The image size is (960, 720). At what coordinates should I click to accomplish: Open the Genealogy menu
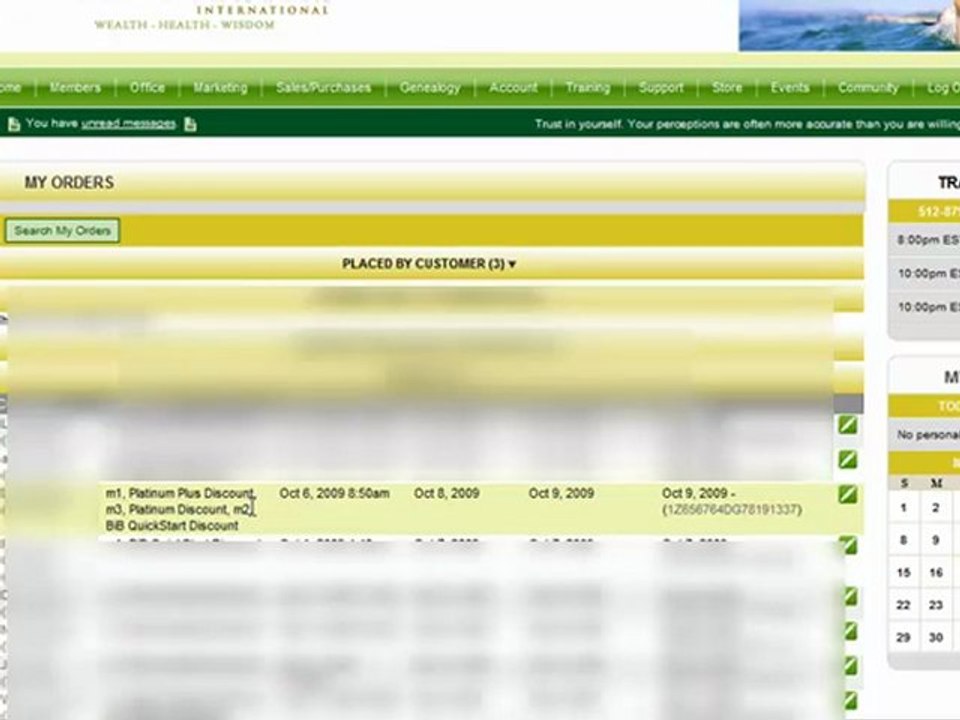(430, 88)
